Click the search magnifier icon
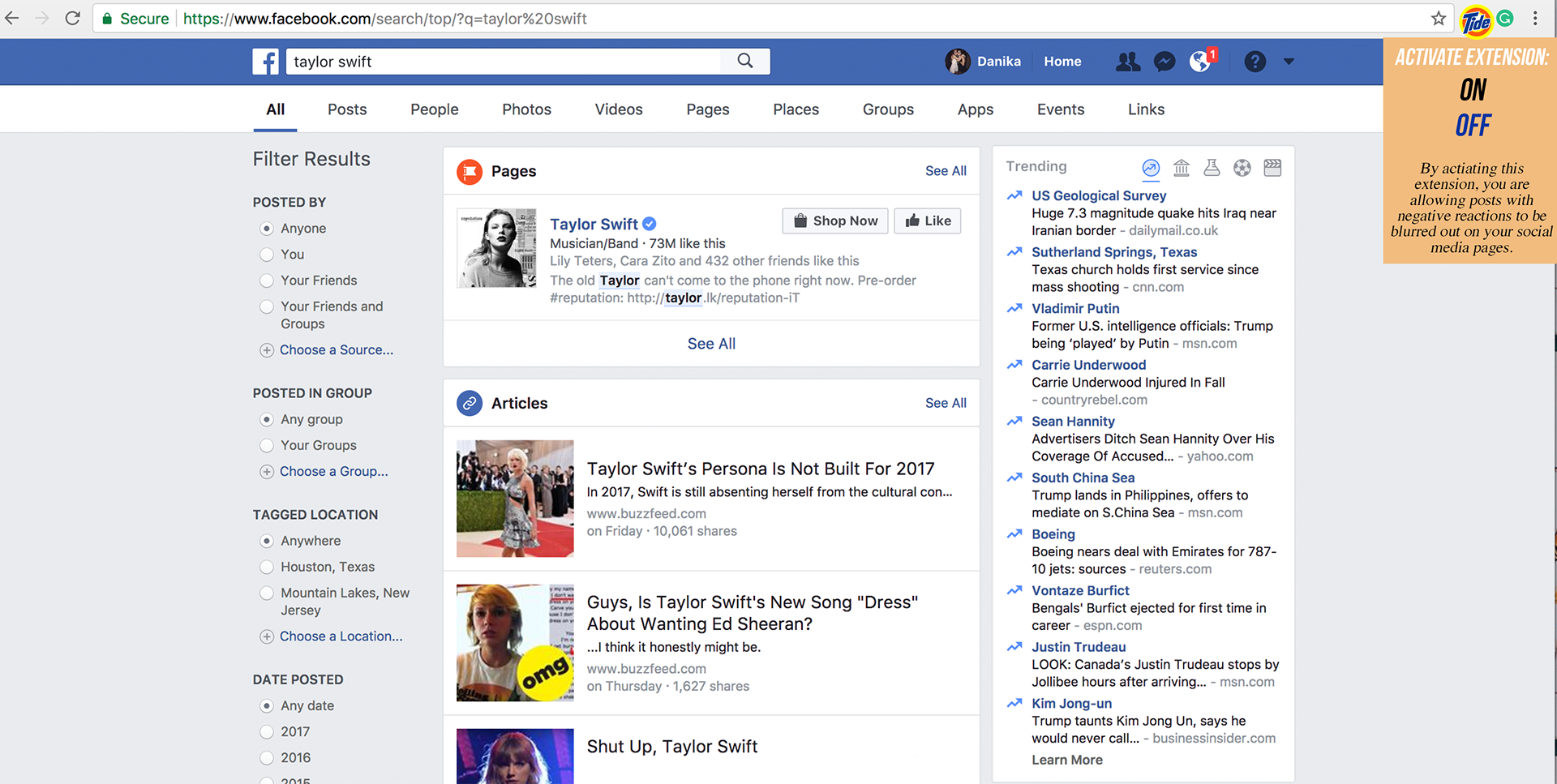The width and height of the screenshot is (1557, 784). click(x=744, y=61)
